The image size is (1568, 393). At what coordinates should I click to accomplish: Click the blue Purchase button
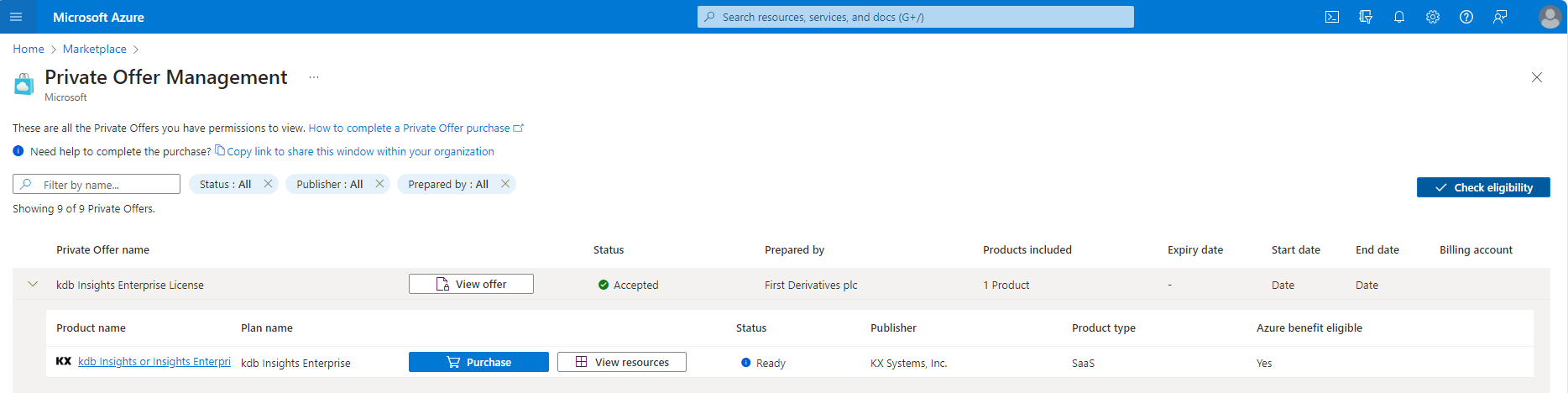478,362
